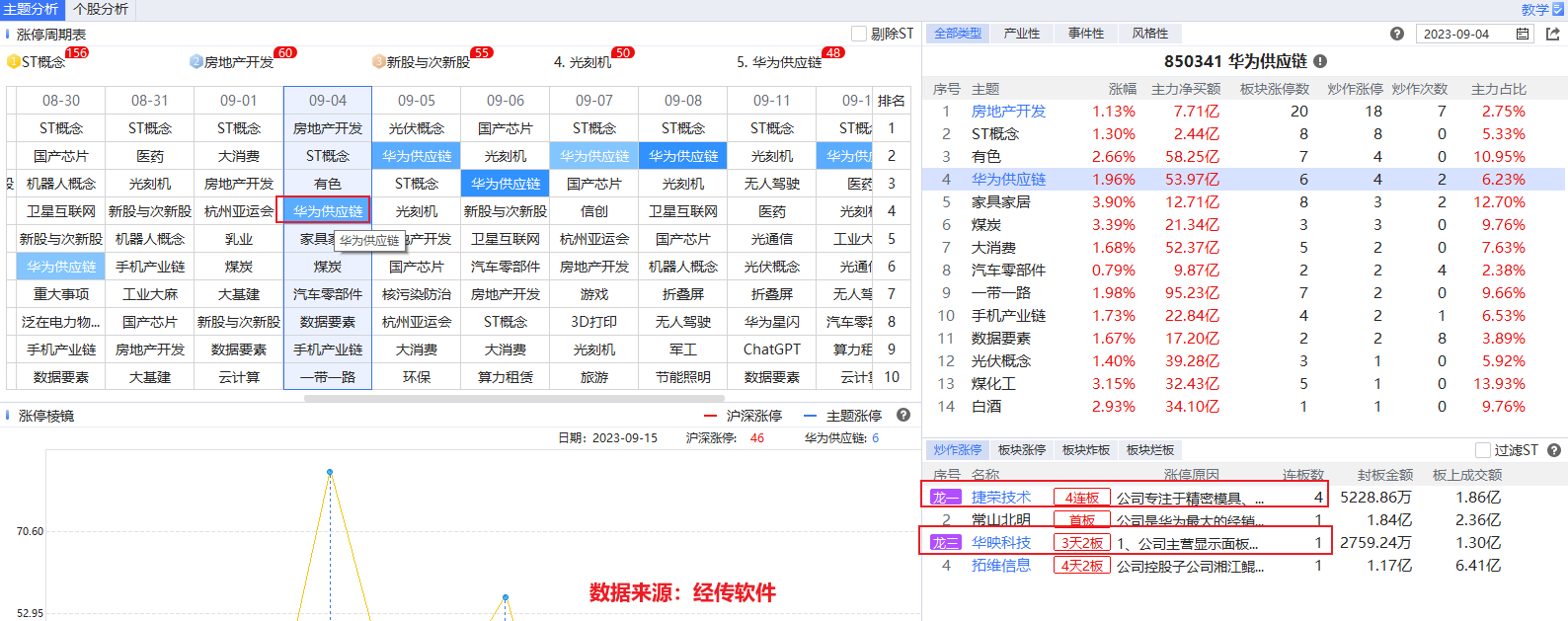The width and height of the screenshot is (1568, 621).
Task: Click 华为供应链 cell in the 09-05 column
Action: click(417, 156)
